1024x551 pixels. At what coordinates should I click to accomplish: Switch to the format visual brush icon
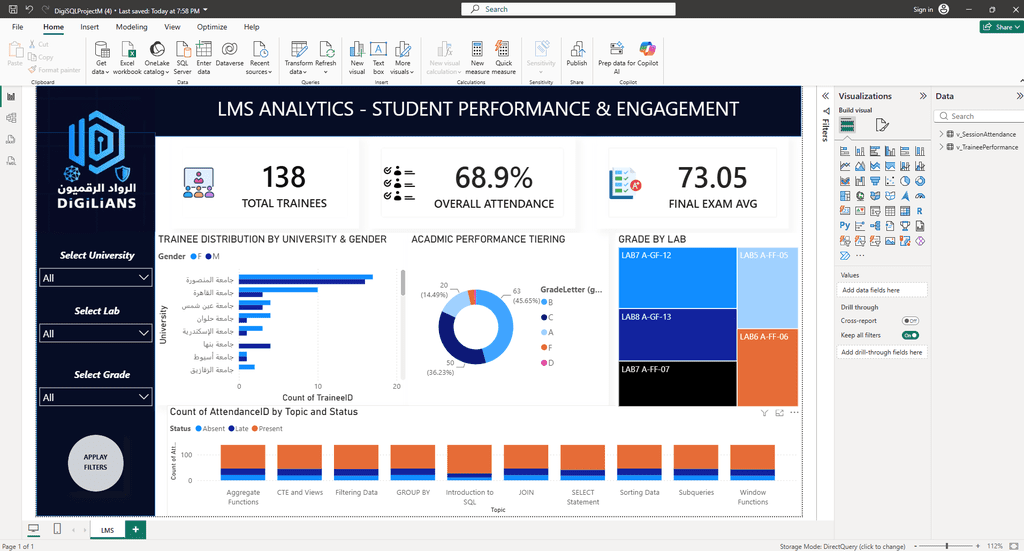click(882, 125)
